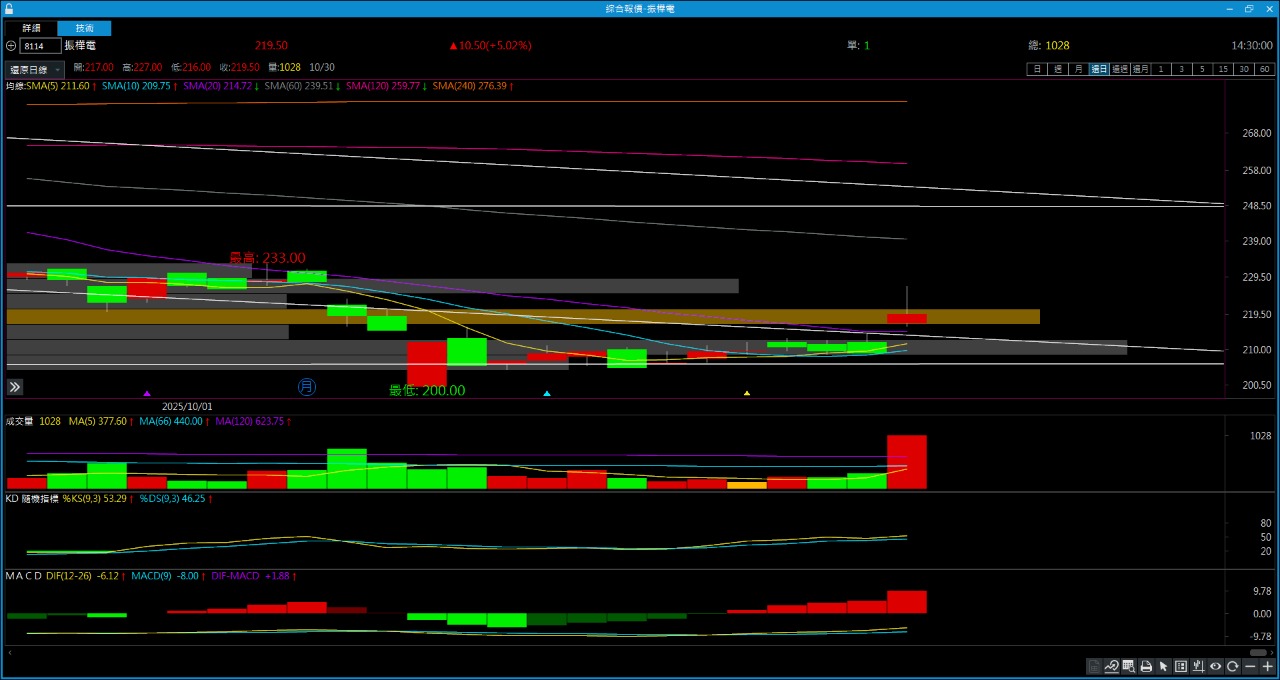This screenshot has width=1280, height=680.
Task: Select the arrow cursor tool
Action: coord(1163,667)
